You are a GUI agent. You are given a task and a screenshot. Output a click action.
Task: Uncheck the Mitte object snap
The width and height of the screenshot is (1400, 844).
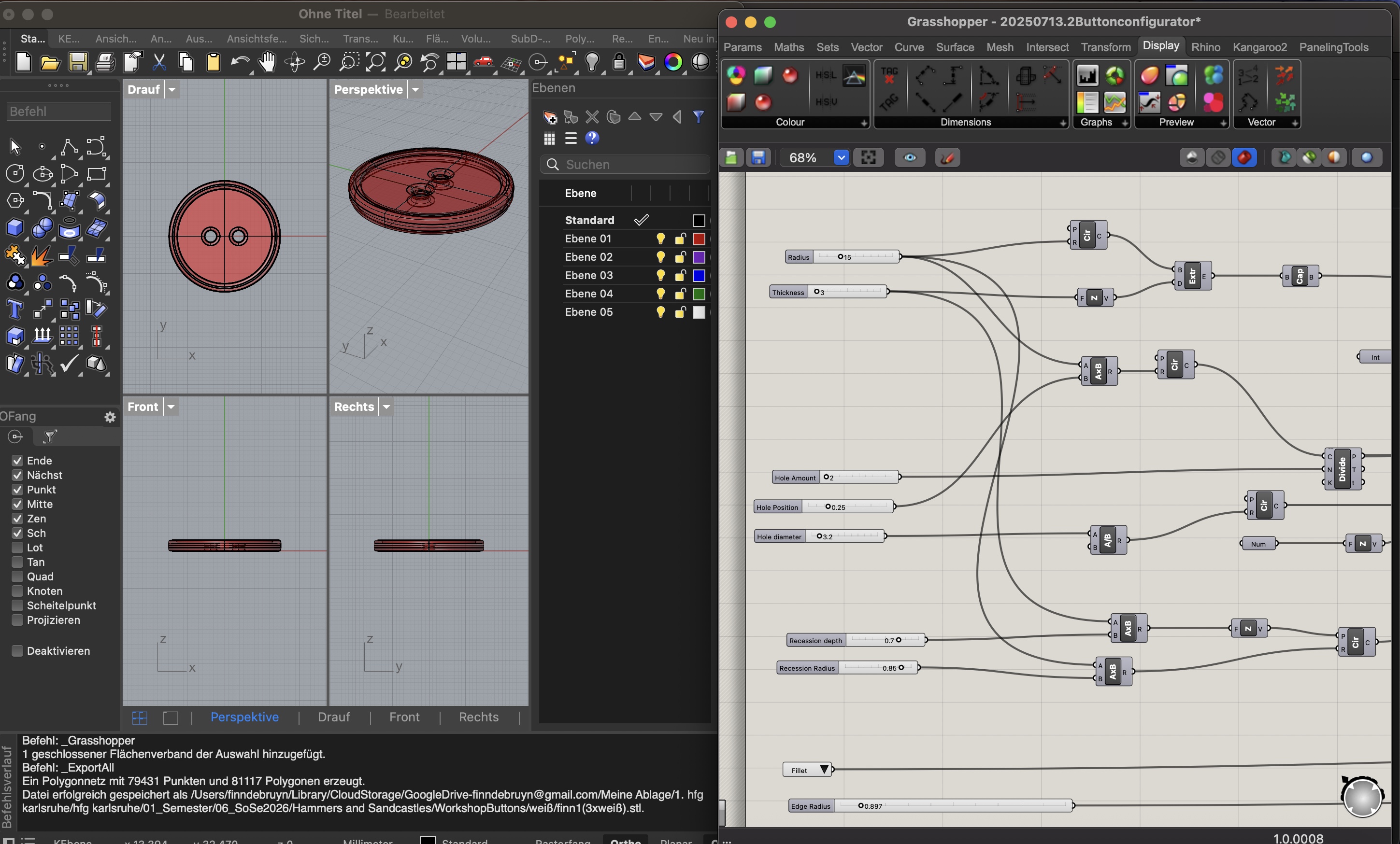pyautogui.click(x=17, y=504)
